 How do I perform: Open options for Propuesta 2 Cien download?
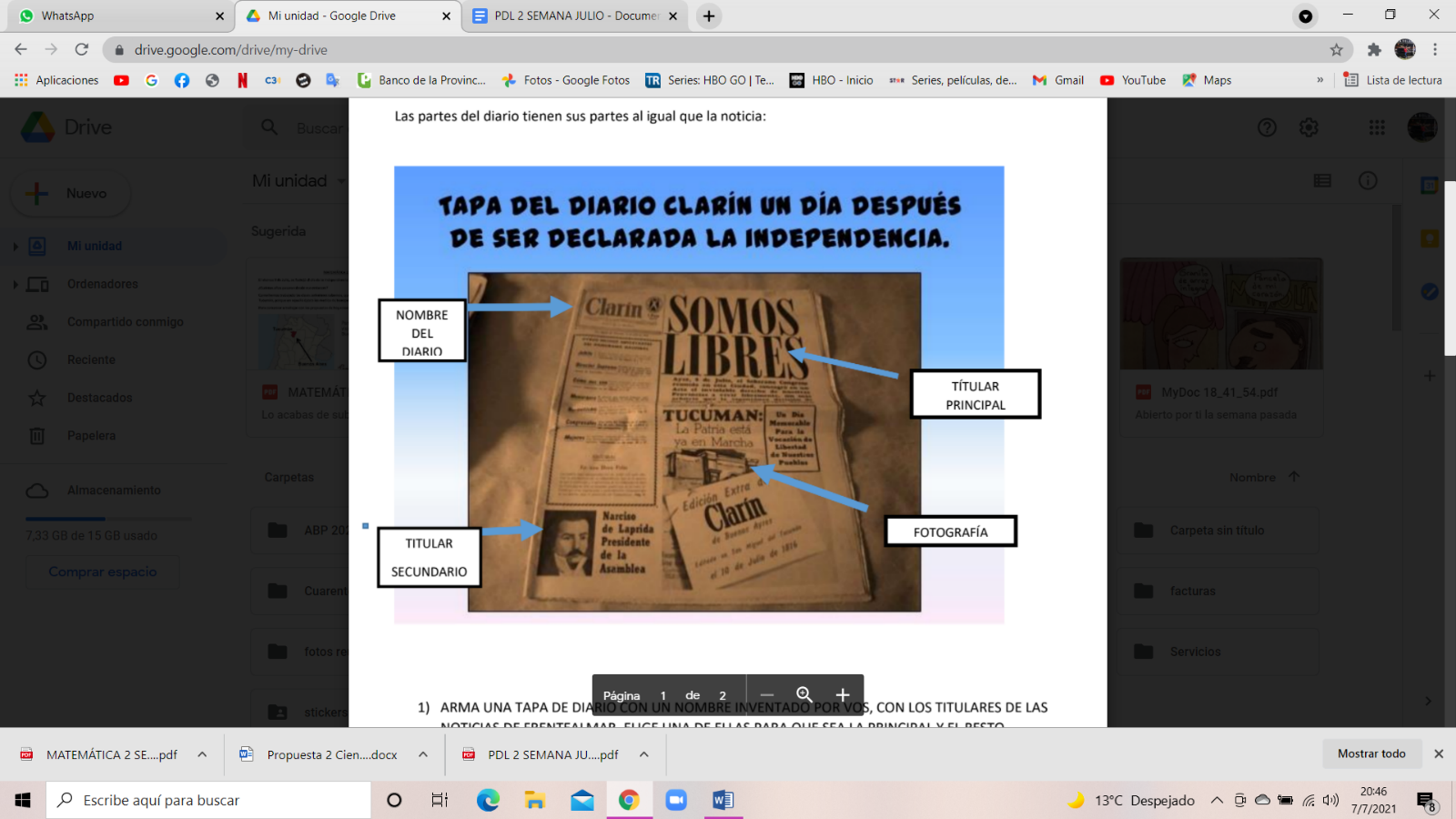click(423, 754)
